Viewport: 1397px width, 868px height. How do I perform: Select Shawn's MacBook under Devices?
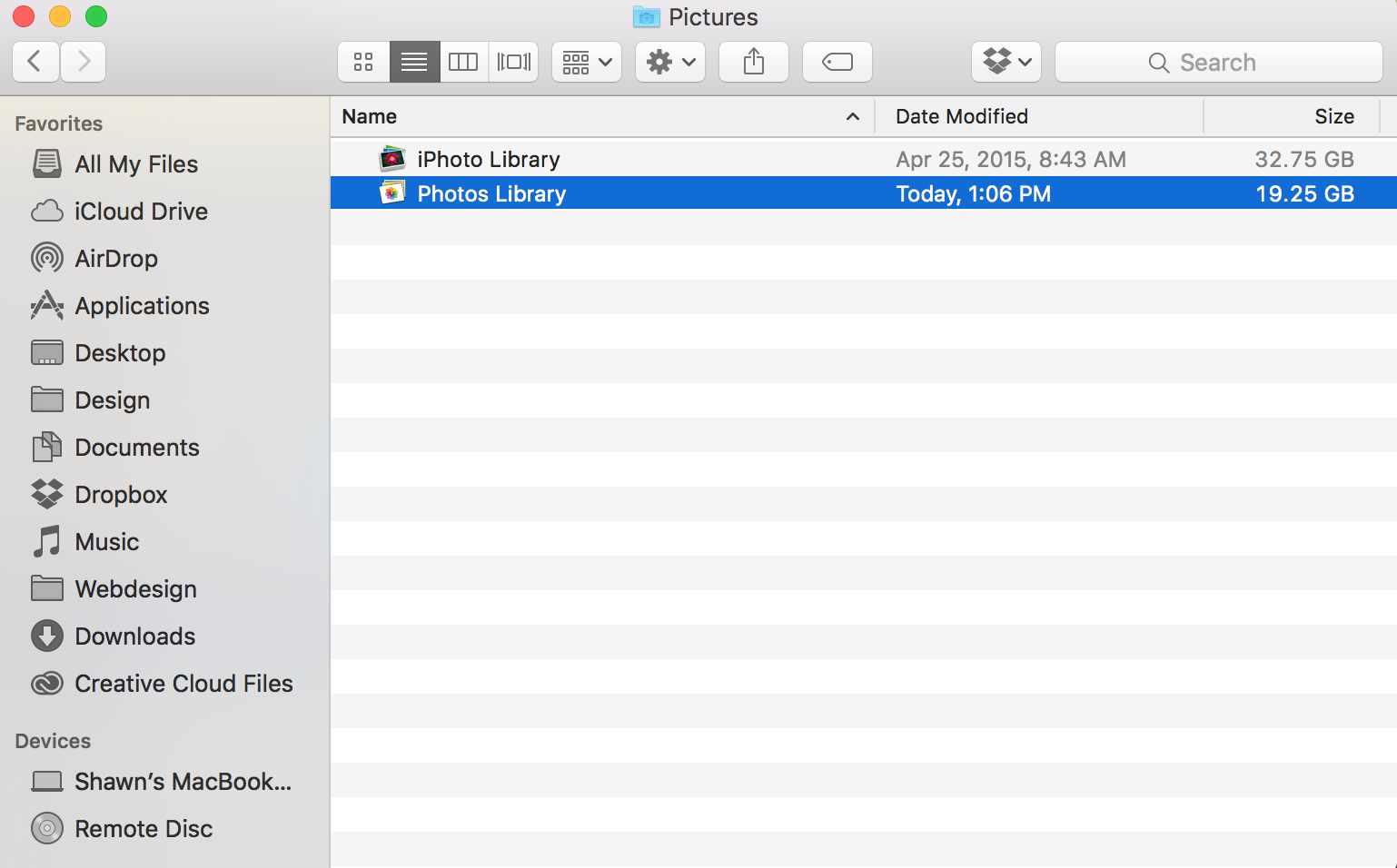[x=183, y=782]
